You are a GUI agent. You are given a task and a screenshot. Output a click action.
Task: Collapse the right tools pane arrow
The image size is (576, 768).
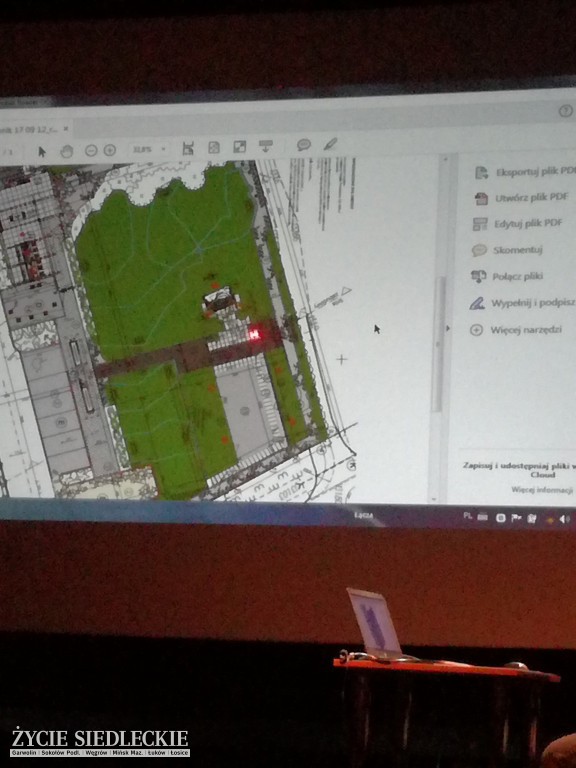(x=448, y=328)
